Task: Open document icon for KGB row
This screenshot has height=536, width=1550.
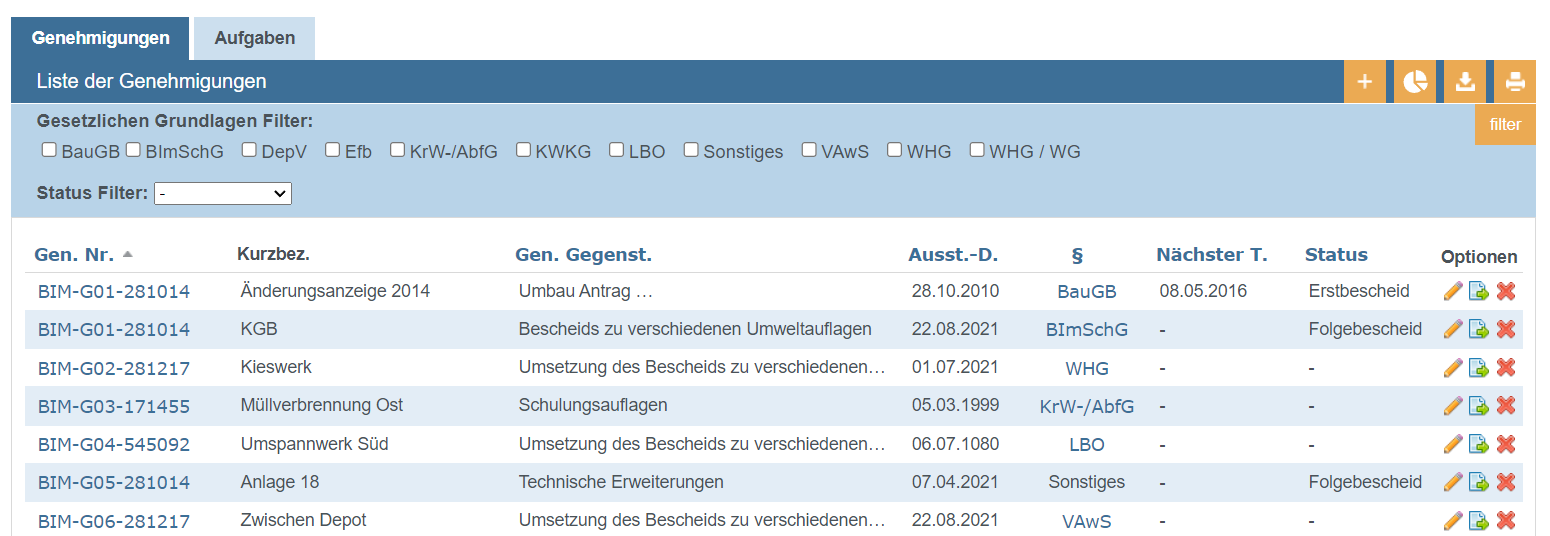Action: (x=1479, y=329)
